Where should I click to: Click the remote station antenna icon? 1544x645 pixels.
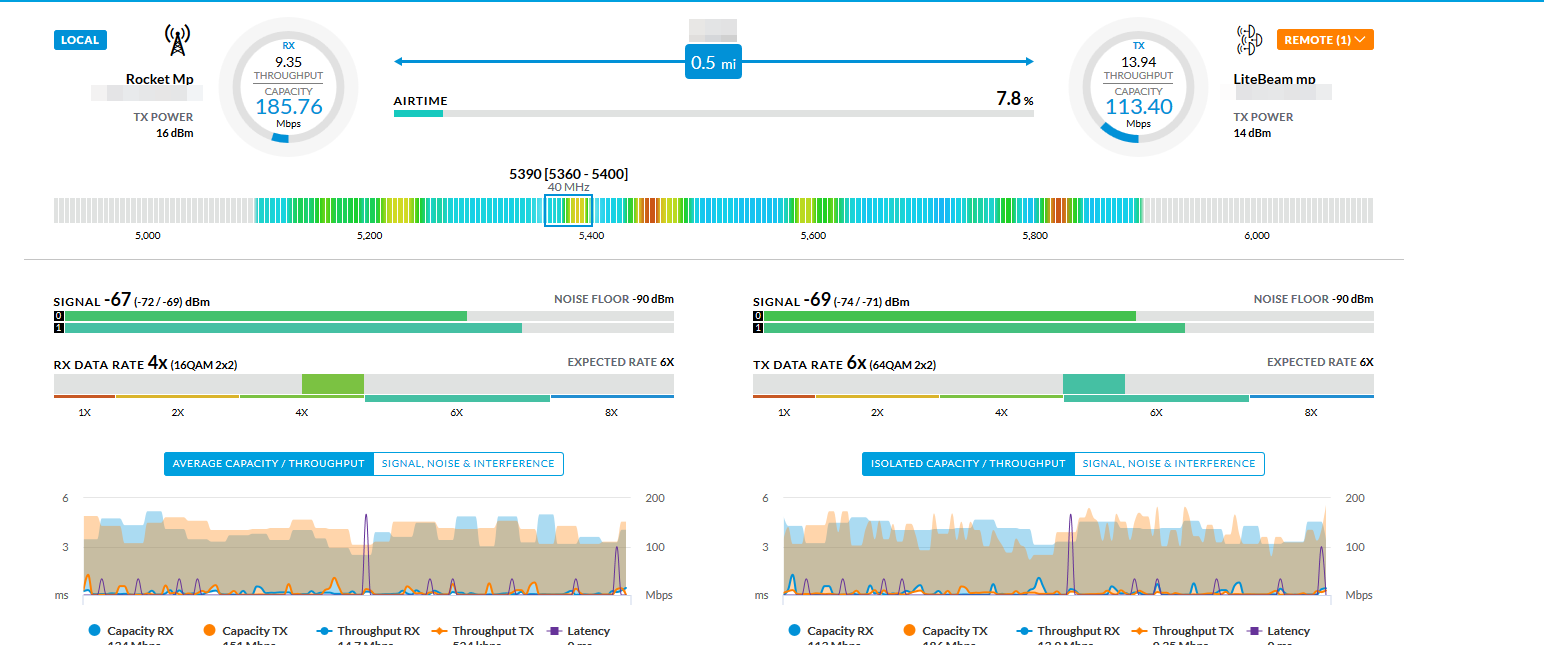coord(1249,40)
